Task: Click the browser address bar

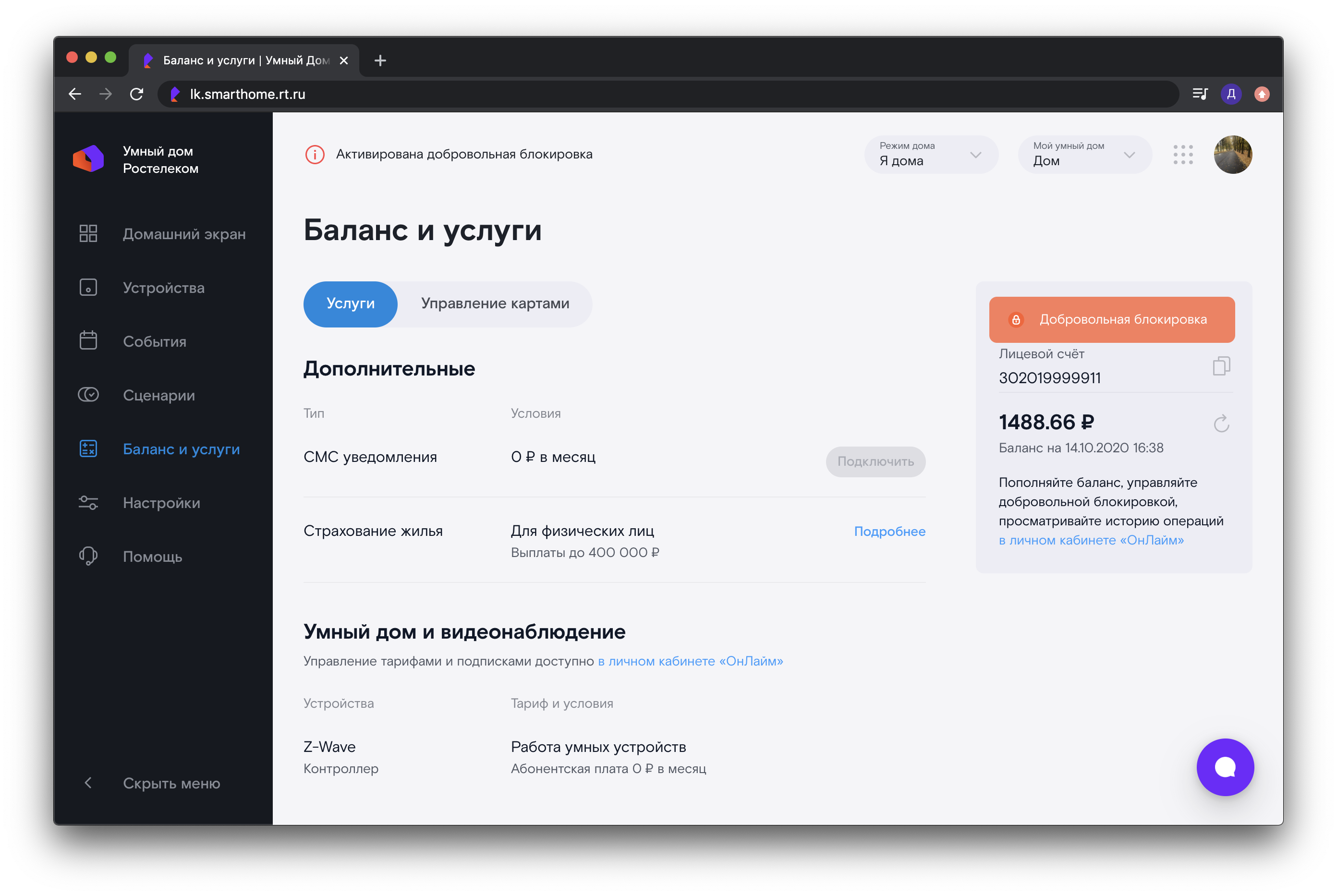Action: [629, 94]
